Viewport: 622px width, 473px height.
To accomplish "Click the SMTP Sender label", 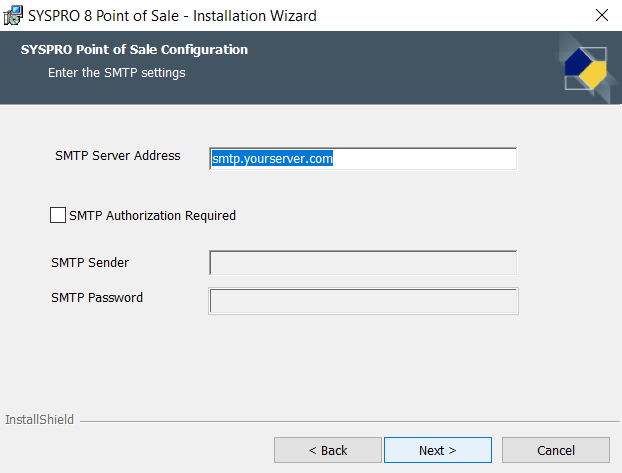I will [90, 263].
